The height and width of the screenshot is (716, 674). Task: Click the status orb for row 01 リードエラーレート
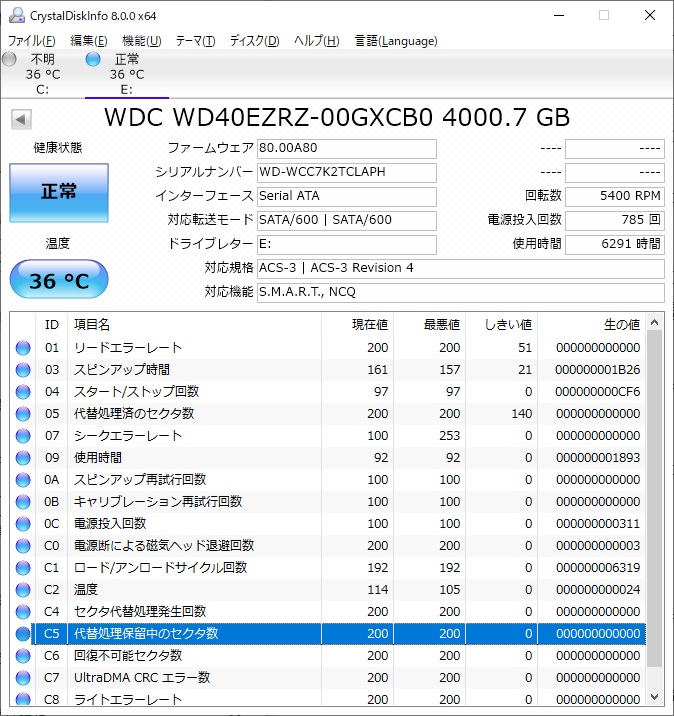(x=23, y=348)
